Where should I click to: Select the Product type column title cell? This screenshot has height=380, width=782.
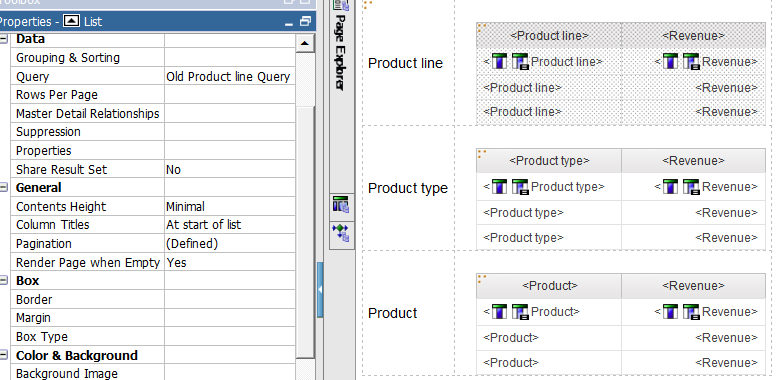pyautogui.click(x=549, y=161)
